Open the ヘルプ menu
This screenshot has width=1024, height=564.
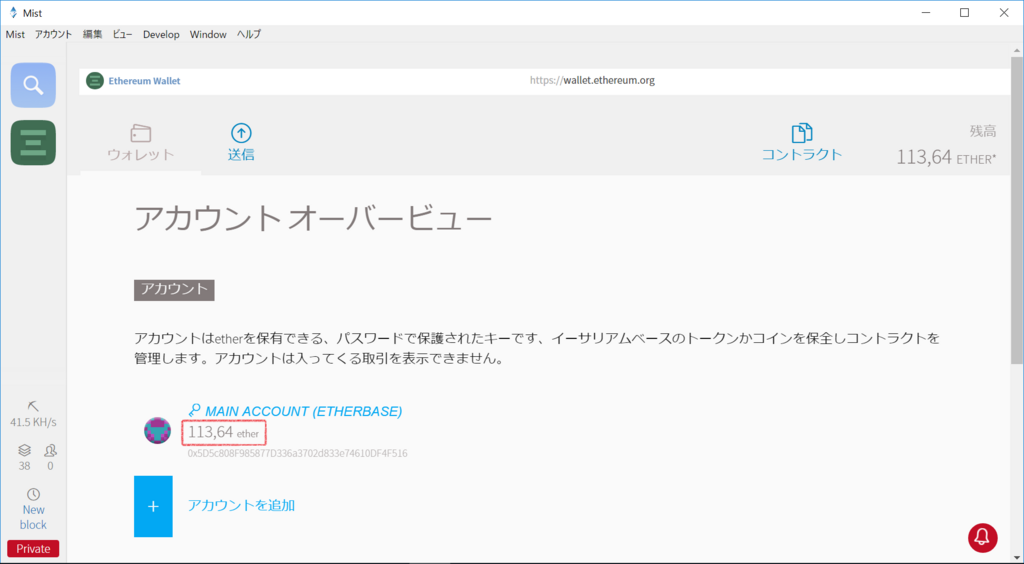[249, 35]
